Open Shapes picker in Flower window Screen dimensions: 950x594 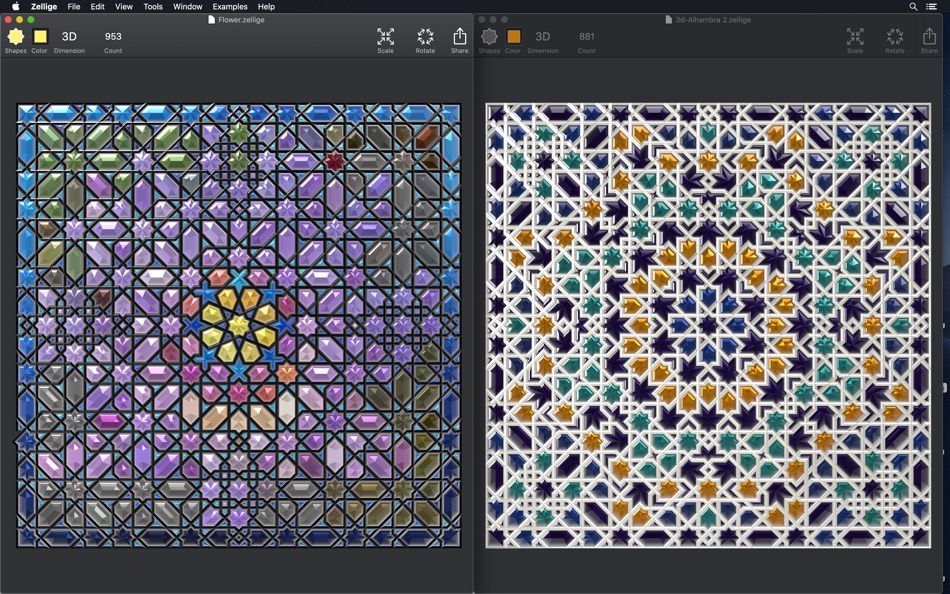click(x=16, y=37)
